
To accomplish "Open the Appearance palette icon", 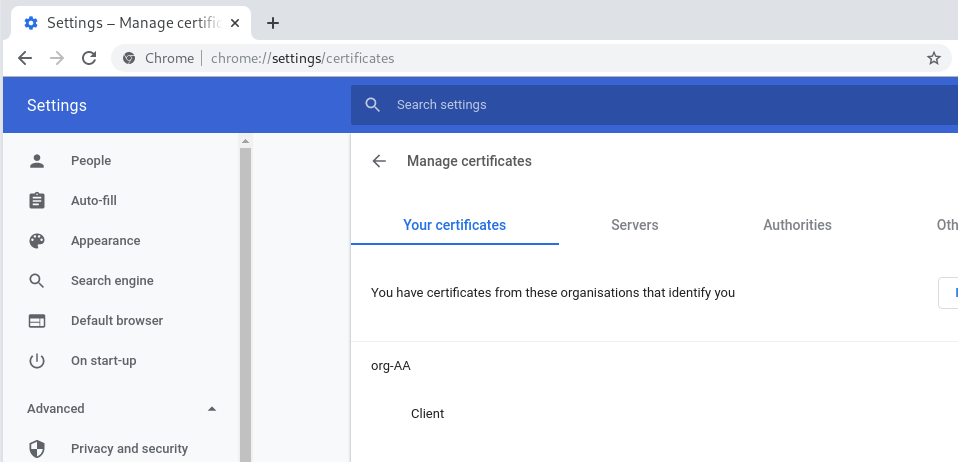I will pos(37,241).
